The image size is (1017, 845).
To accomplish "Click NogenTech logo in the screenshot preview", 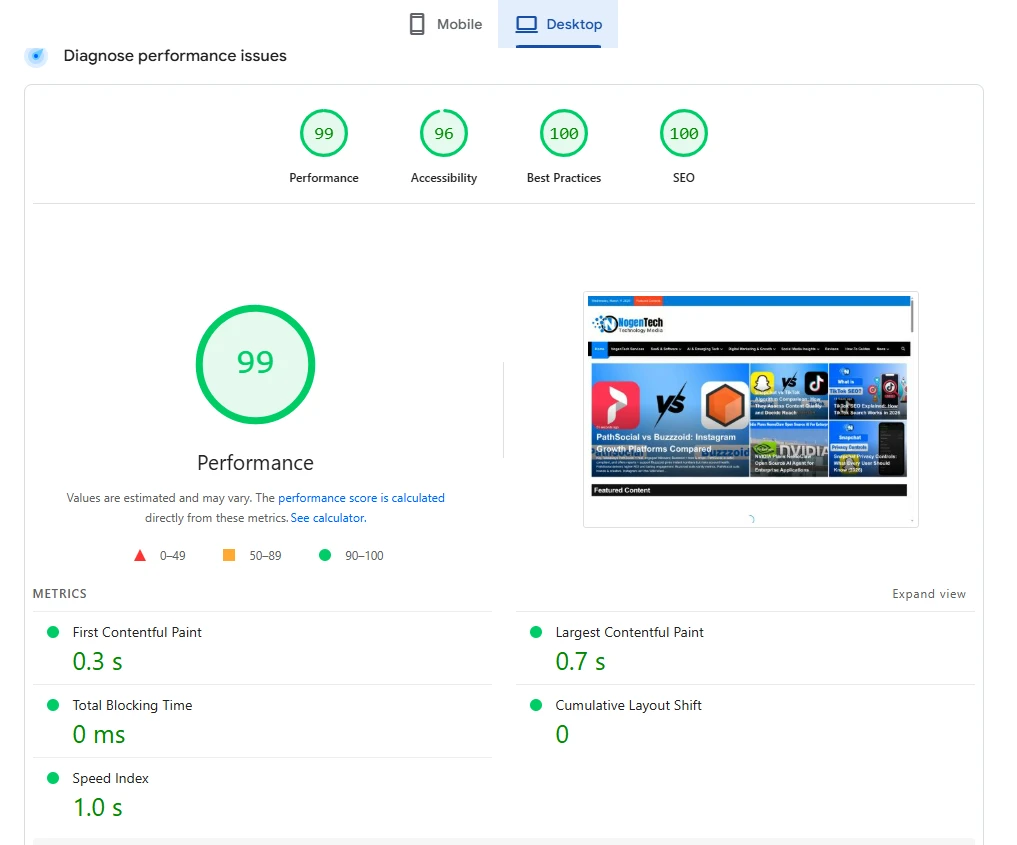I will 628,324.
